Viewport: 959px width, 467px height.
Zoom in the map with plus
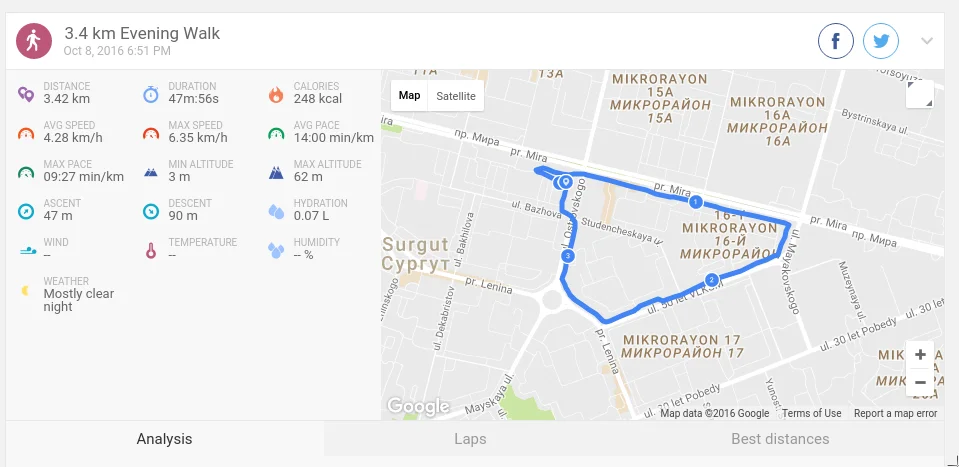[920, 355]
